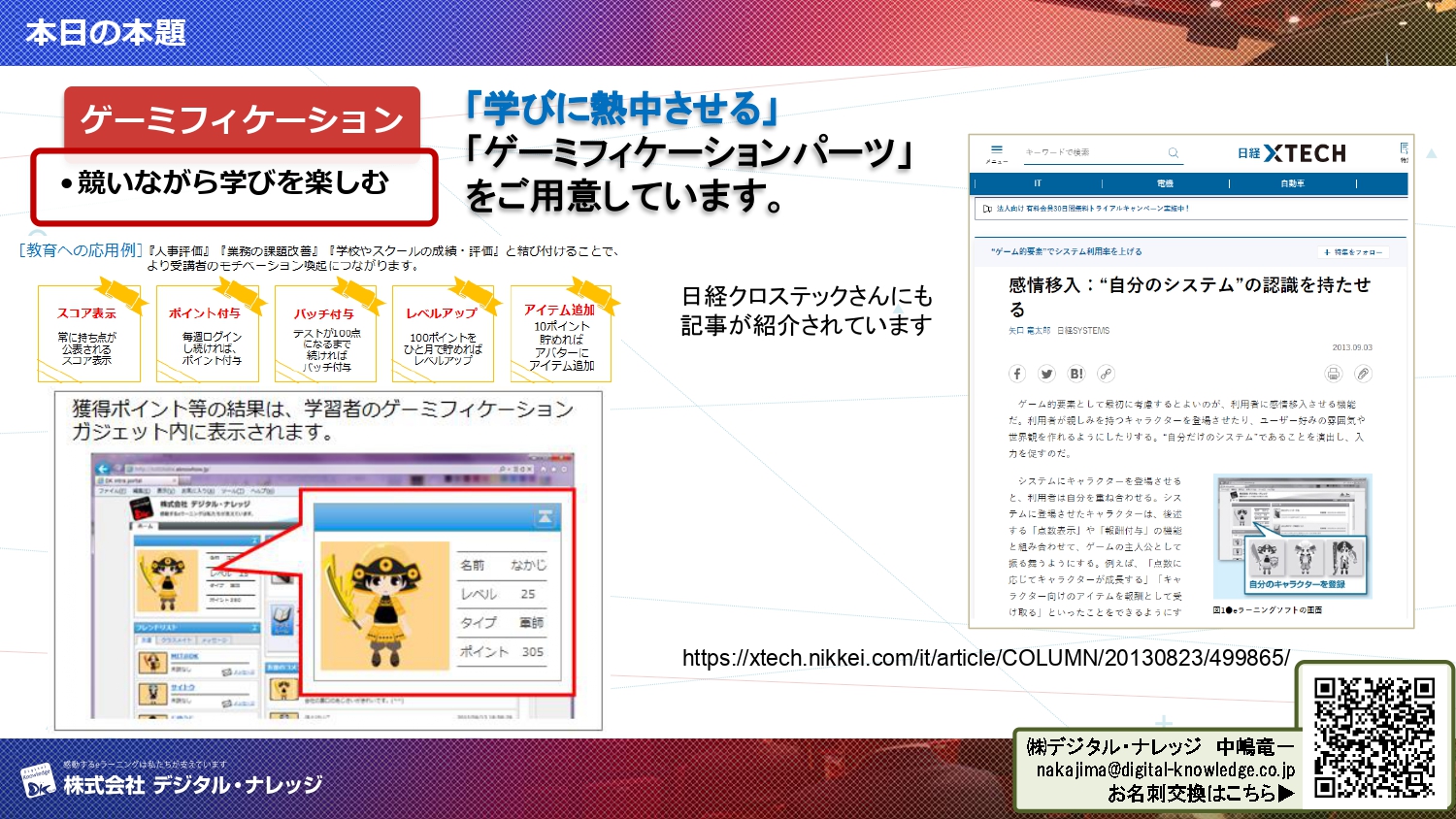
Task: Share the article on Facebook
Action: pos(1017,374)
